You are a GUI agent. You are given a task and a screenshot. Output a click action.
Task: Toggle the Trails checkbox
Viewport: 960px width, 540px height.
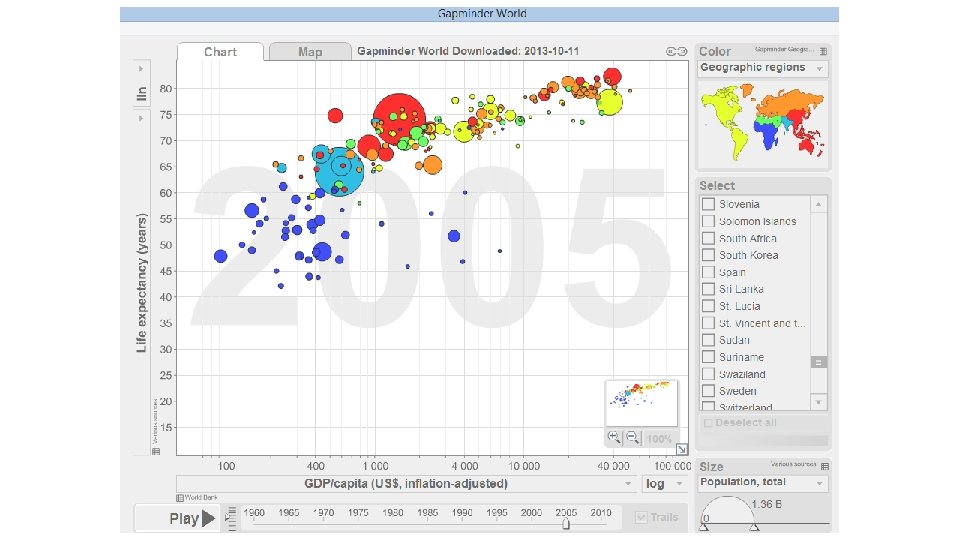tap(641, 517)
